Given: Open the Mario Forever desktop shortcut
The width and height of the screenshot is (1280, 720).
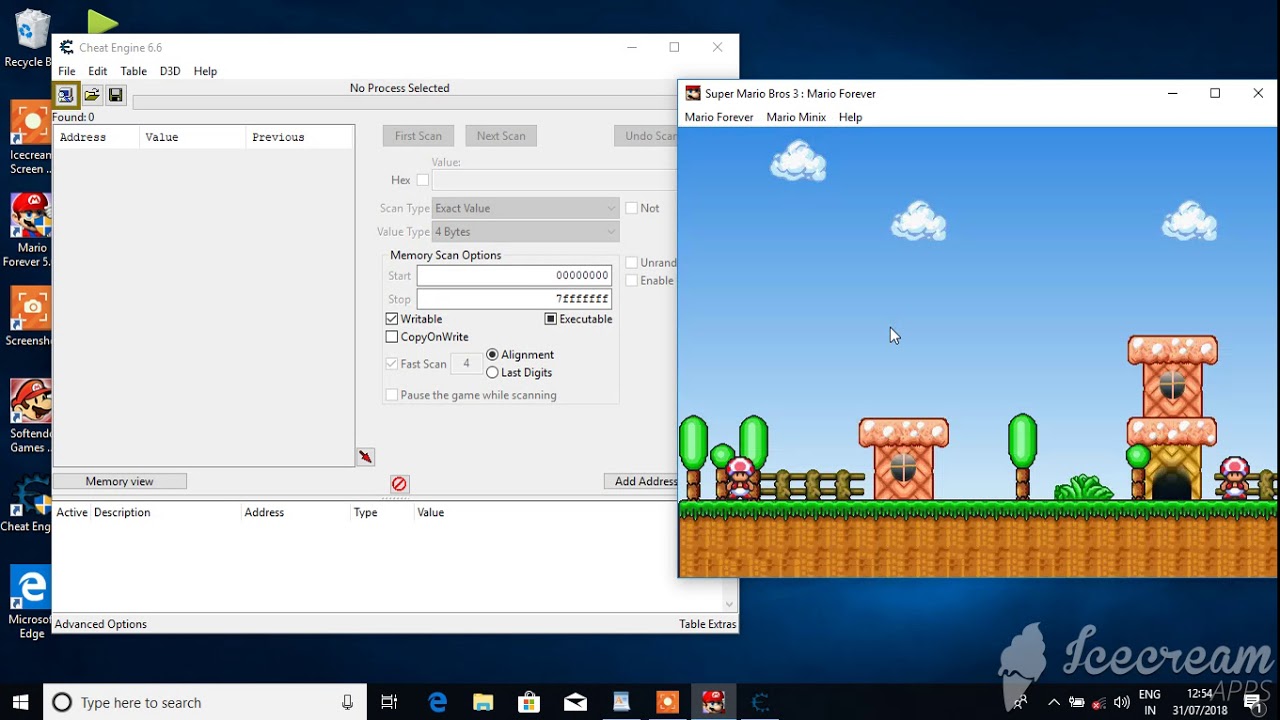Looking at the screenshot, I should click(x=30, y=230).
